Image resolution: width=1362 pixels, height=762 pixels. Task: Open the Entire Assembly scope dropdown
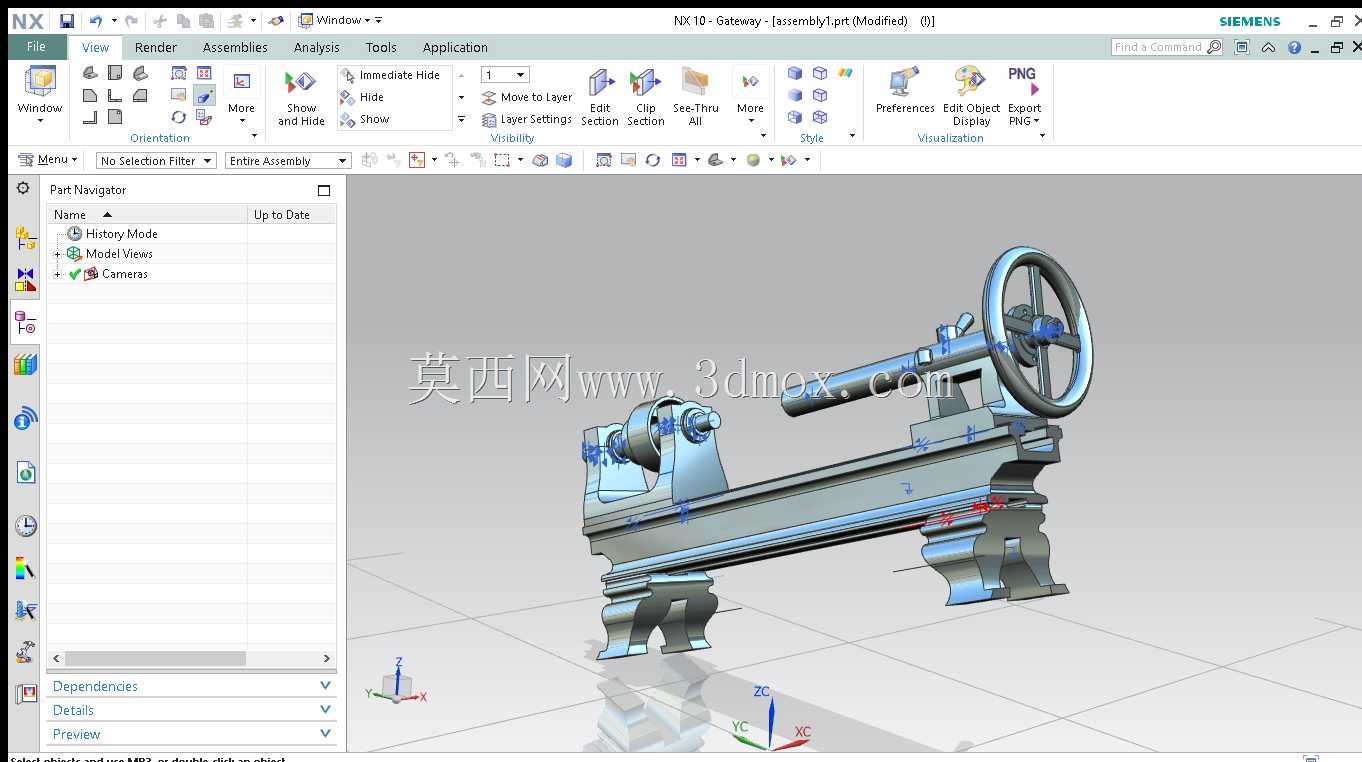point(288,161)
